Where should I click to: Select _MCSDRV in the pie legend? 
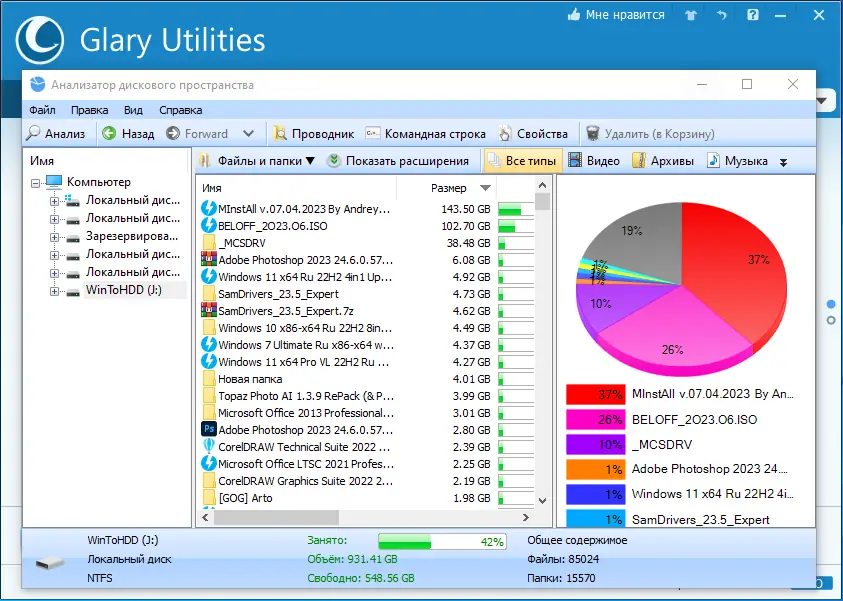662,445
